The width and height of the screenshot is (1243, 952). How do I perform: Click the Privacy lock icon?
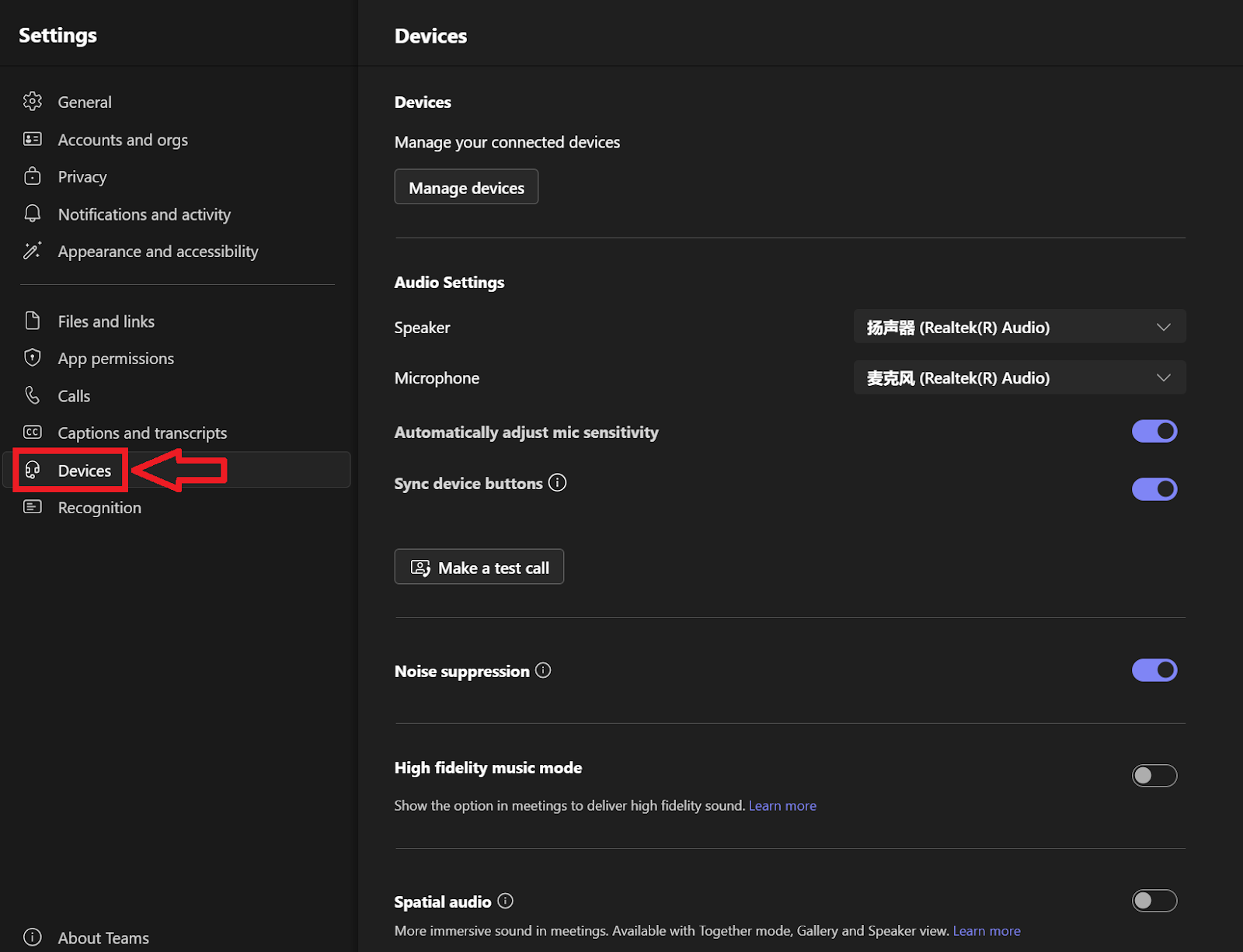(x=33, y=176)
